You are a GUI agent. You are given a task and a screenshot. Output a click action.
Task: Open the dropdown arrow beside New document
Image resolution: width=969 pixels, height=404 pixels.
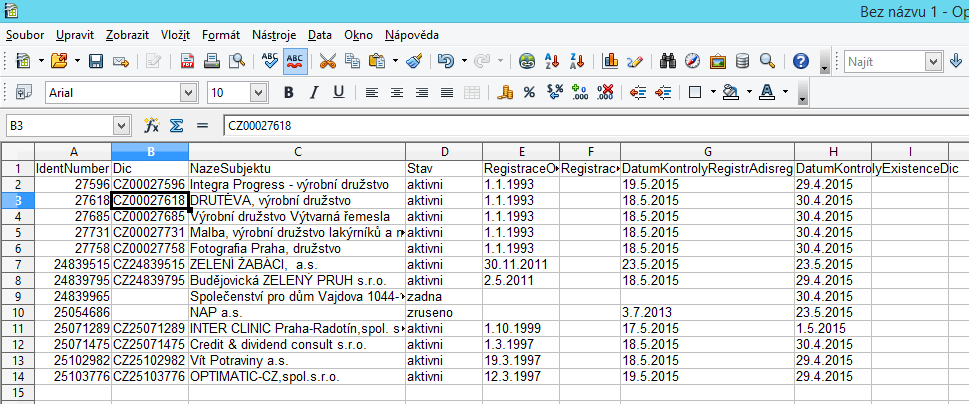[x=41, y=61]
